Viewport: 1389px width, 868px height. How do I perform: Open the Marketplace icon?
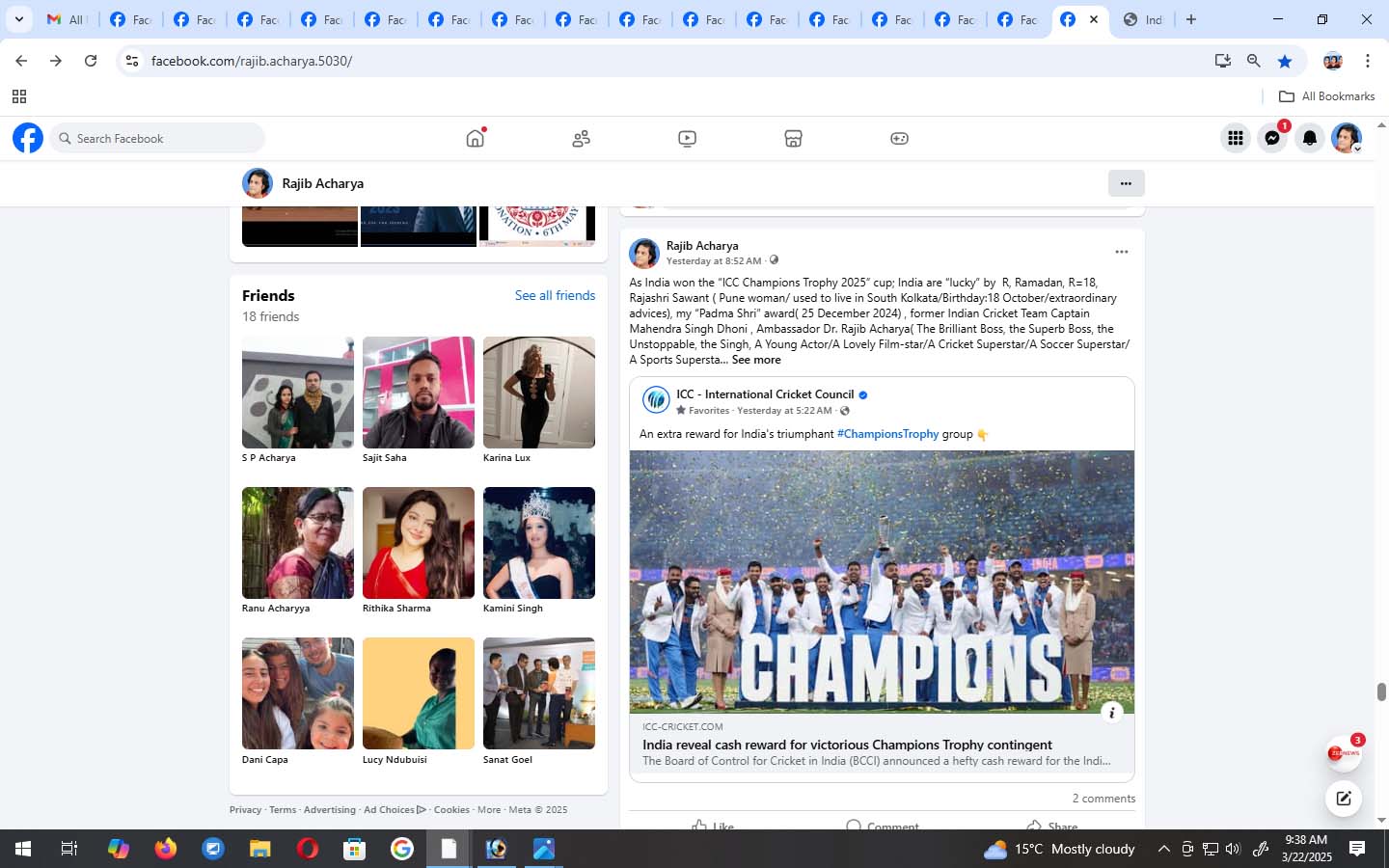pos(793,139)
